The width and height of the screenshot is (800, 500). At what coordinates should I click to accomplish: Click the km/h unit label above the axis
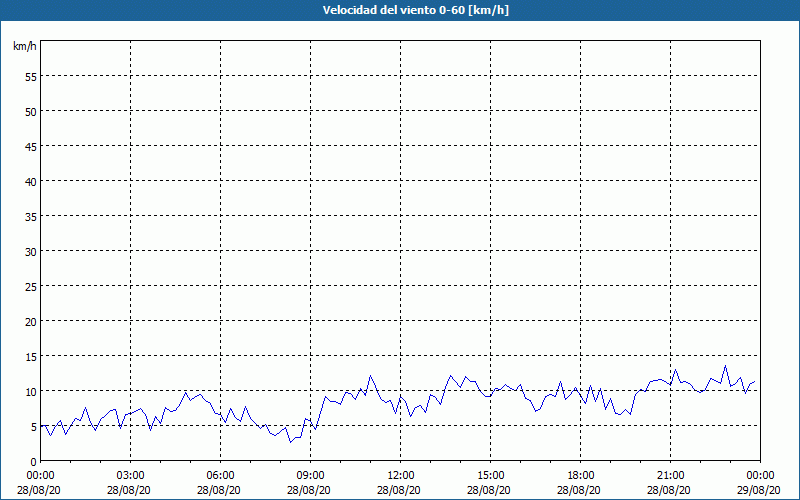click(x=25, y=46)
